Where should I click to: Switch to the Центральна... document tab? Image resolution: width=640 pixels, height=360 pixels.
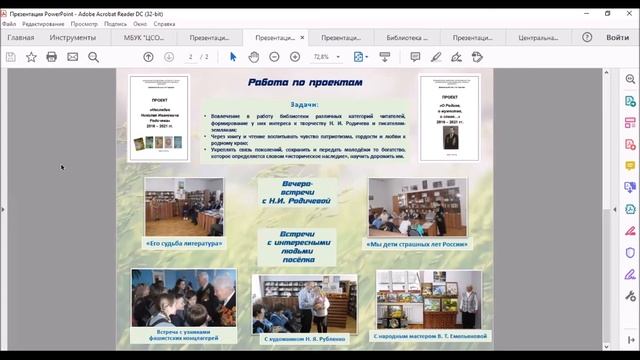(538, 38)
